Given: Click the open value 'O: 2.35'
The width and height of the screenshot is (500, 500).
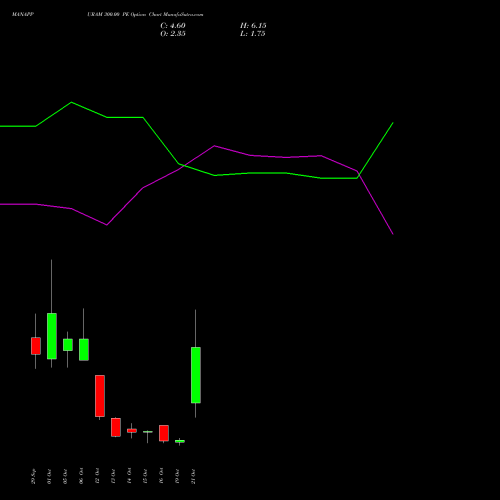Looking at the screenshot, I should click(173, 34).
